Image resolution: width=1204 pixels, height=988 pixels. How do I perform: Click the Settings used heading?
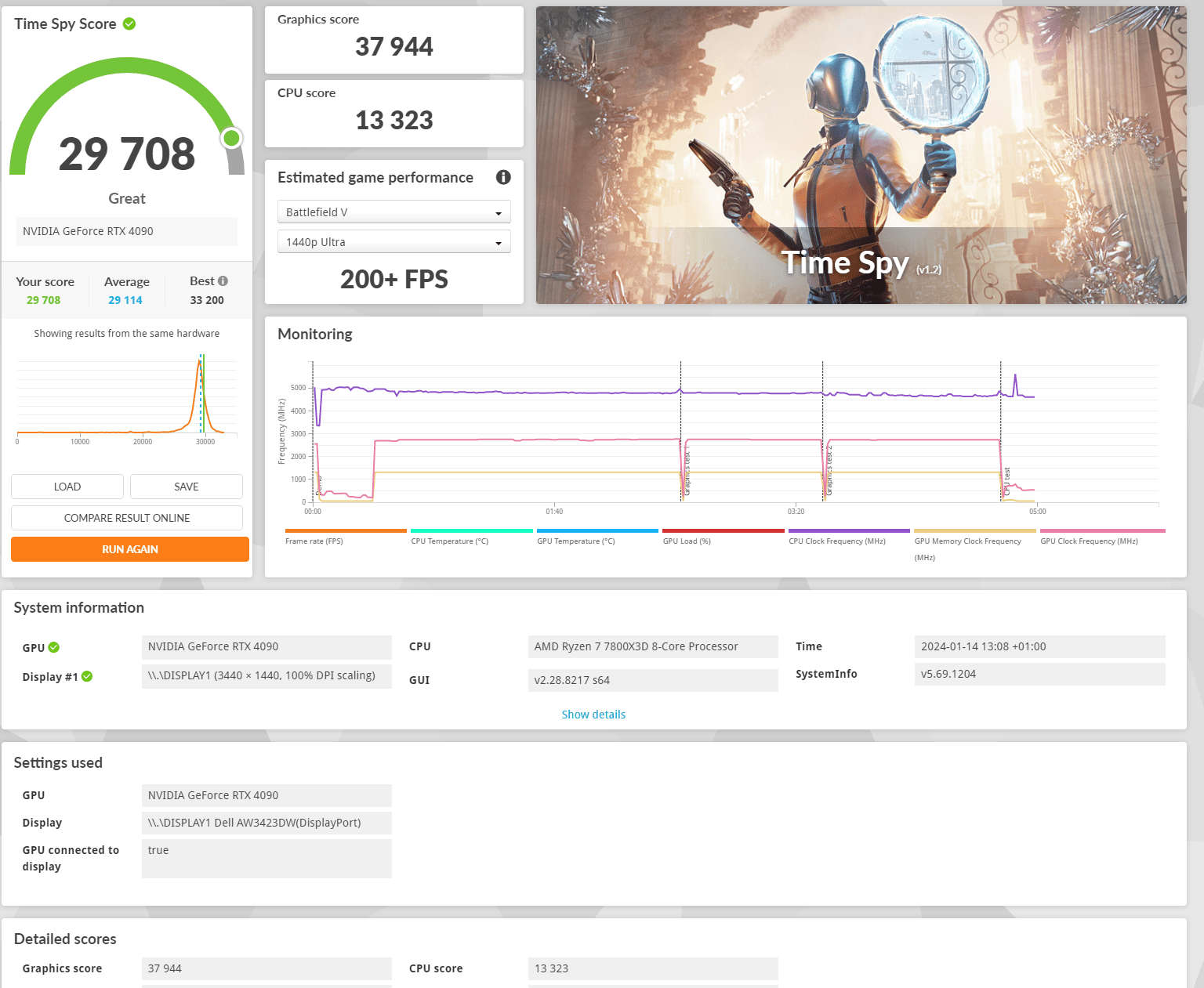coord(58,763)
